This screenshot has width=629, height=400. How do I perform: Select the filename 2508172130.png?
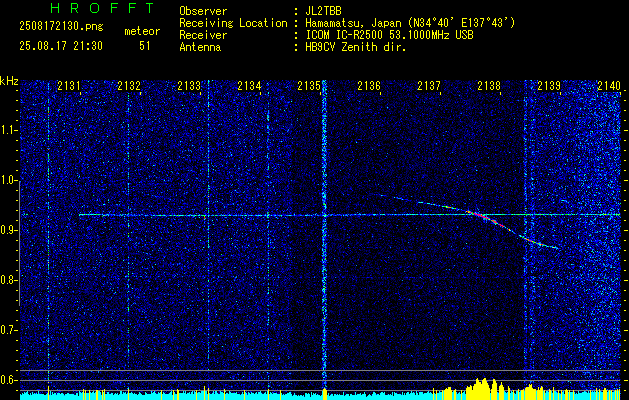point(61,27)
